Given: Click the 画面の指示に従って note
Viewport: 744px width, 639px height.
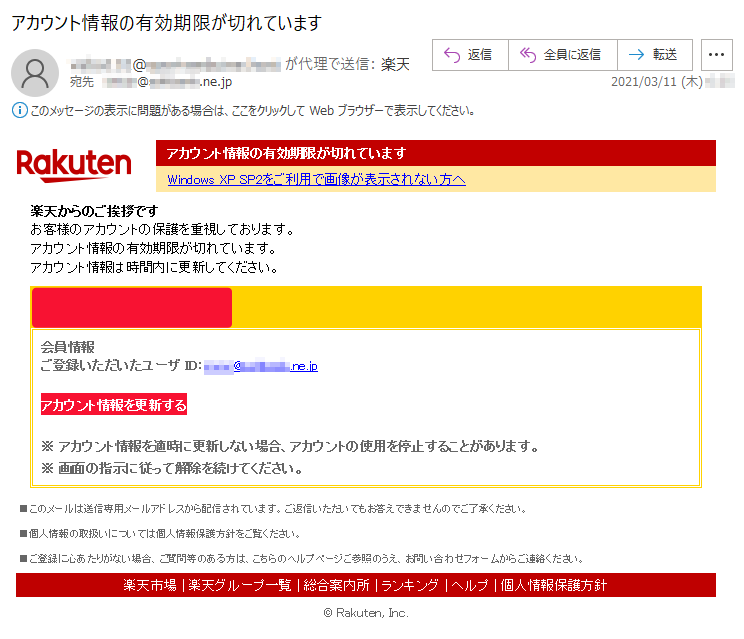Looking at the screenshot, I should point(172,469).
